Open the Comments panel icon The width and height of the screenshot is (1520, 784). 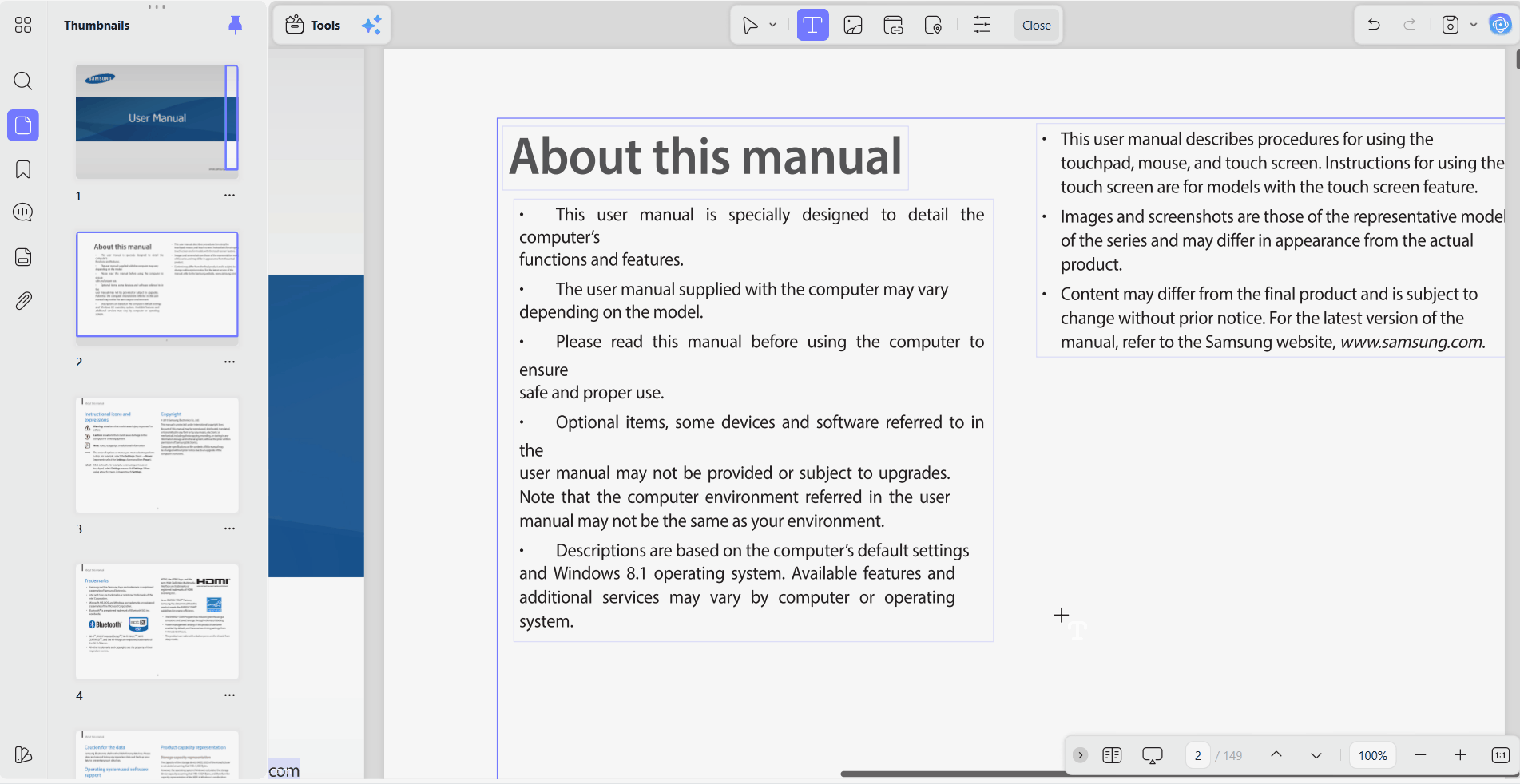click(x=23, y=212)
